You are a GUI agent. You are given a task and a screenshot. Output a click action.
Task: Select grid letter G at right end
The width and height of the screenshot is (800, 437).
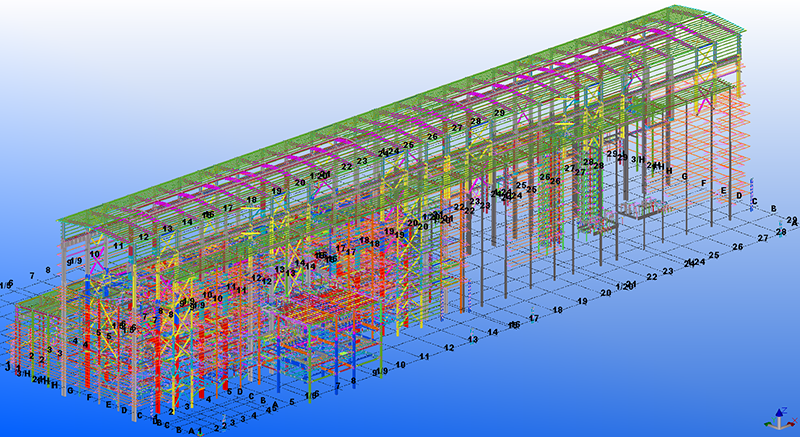pos(685,177)
